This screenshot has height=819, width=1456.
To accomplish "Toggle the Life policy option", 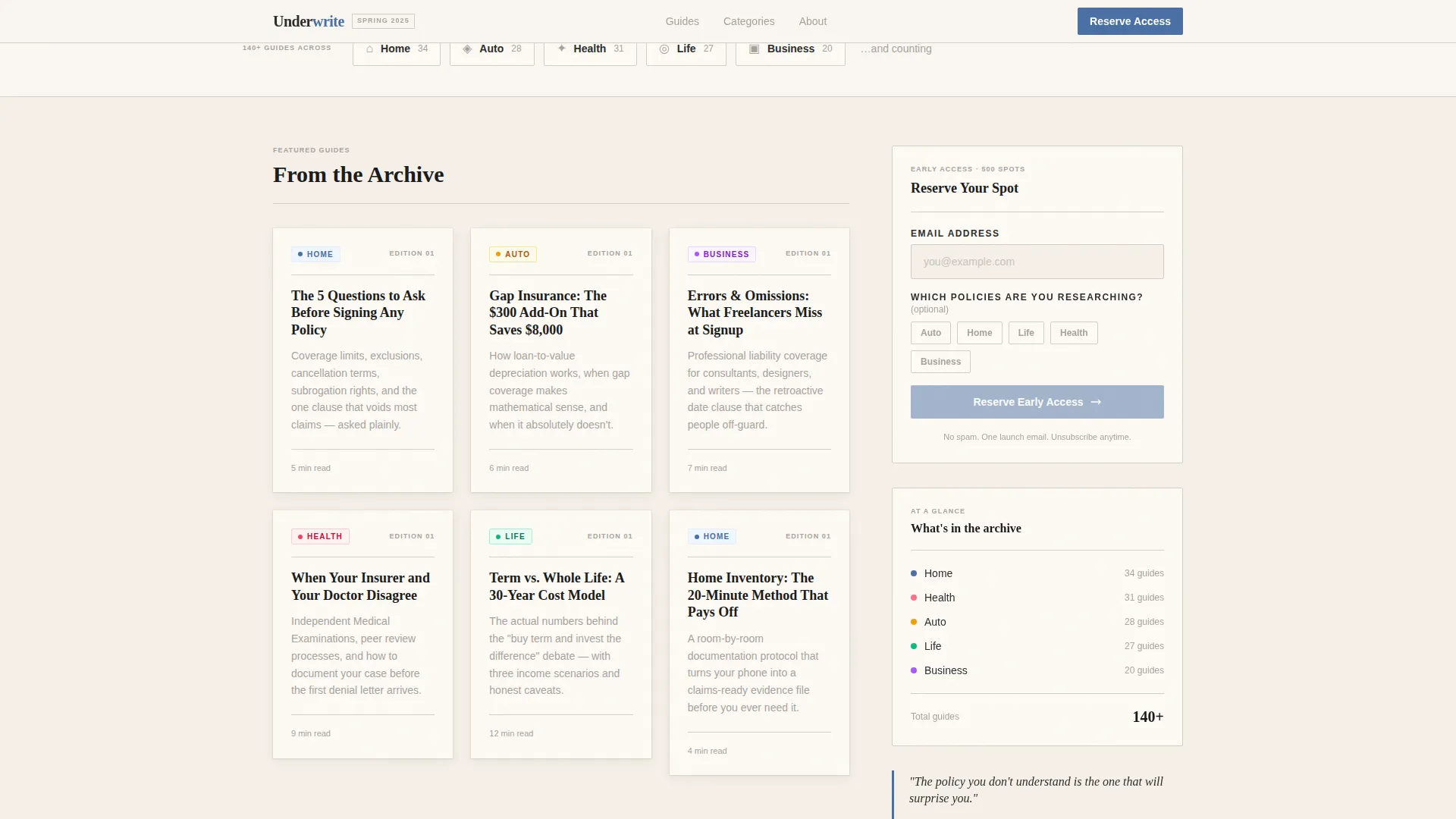I will 1026,333.
